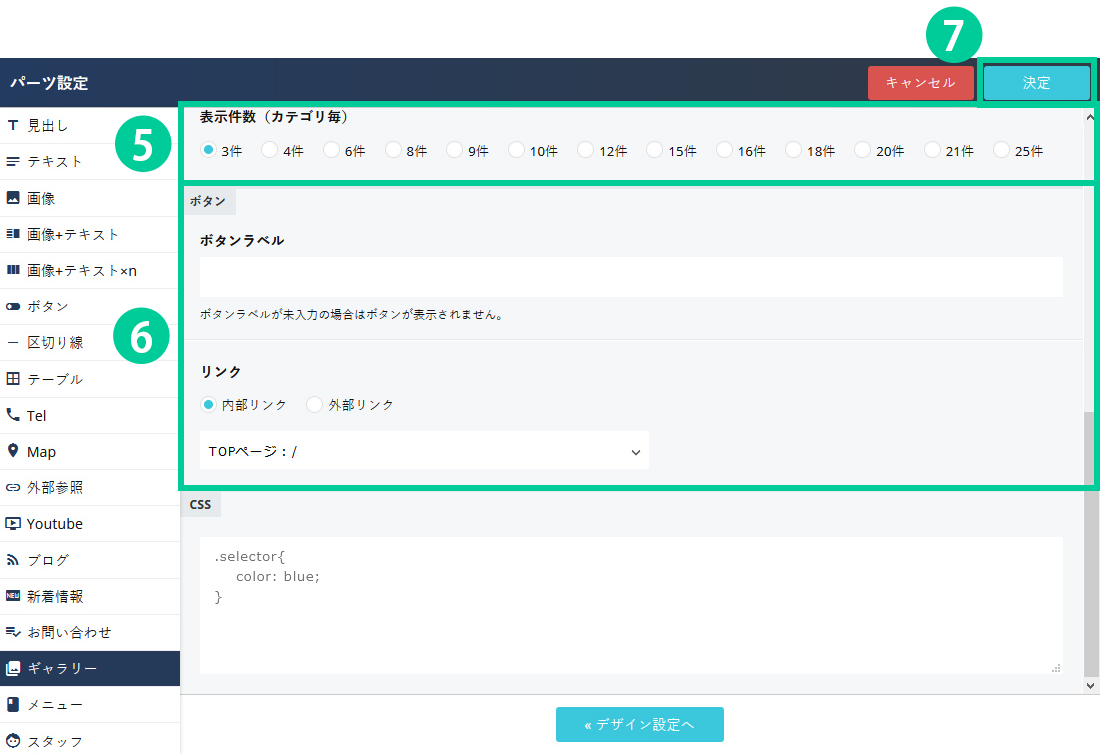Viewport: 1100px width, 756px height.
Task: Select the 6件 display count radio
Action: point(331,150)
